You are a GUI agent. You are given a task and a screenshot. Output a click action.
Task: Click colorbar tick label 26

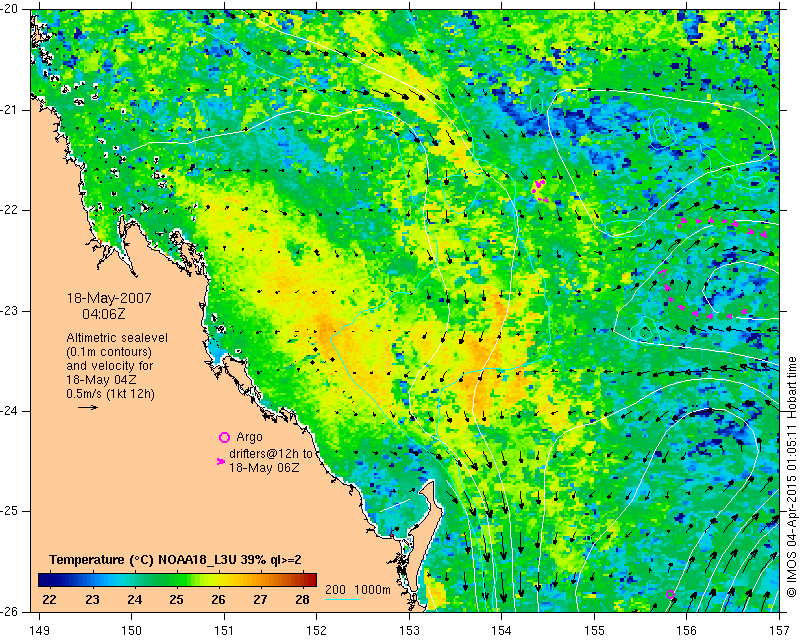click(218, 599)
